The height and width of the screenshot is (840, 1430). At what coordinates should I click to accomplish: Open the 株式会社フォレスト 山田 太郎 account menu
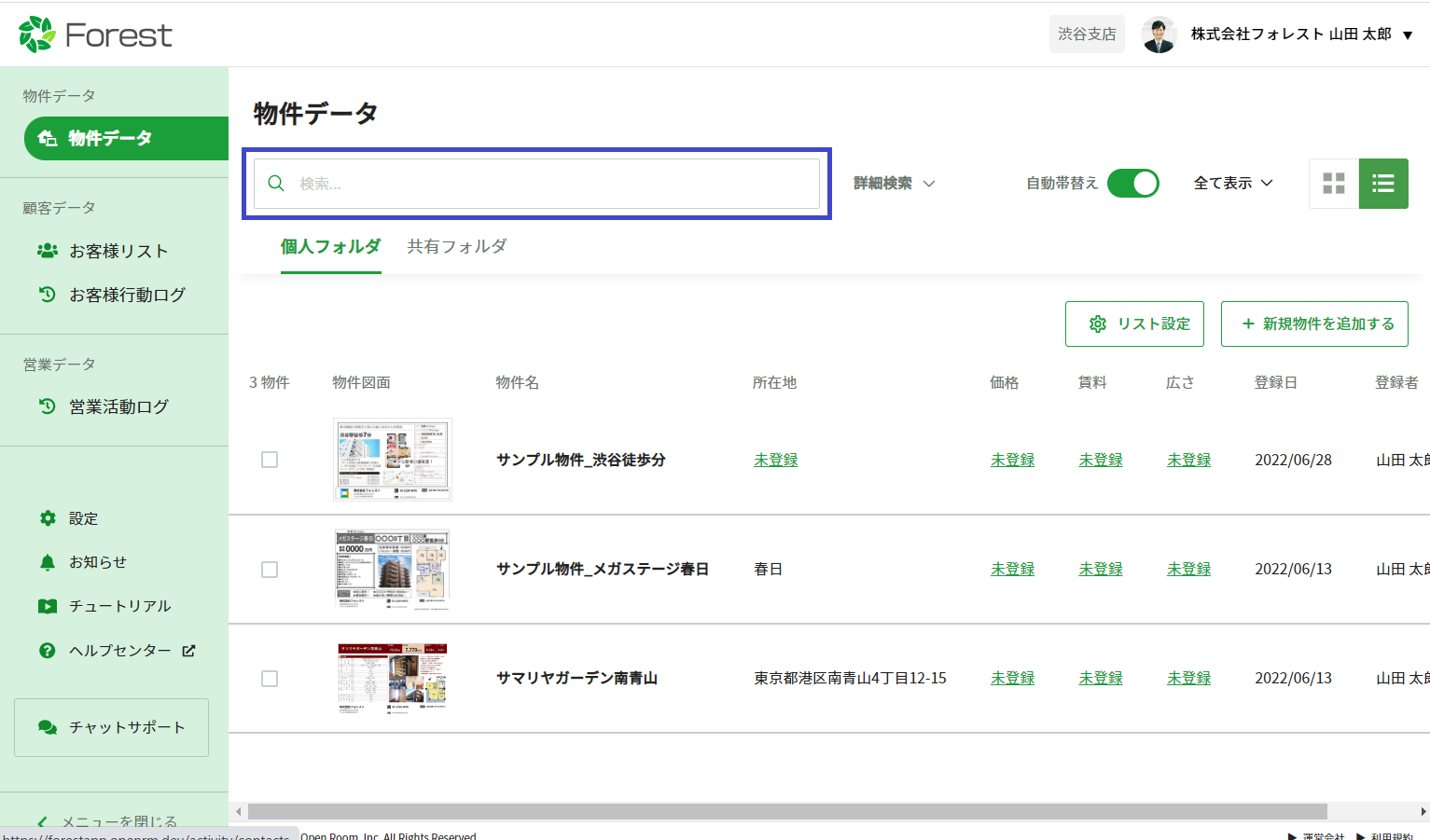(x=1302, y=34)
